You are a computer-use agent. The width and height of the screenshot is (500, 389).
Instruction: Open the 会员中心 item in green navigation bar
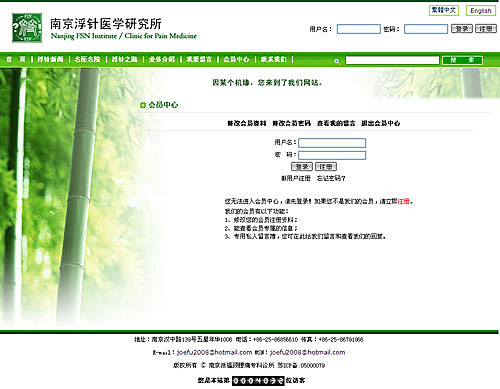click(236, 59)
